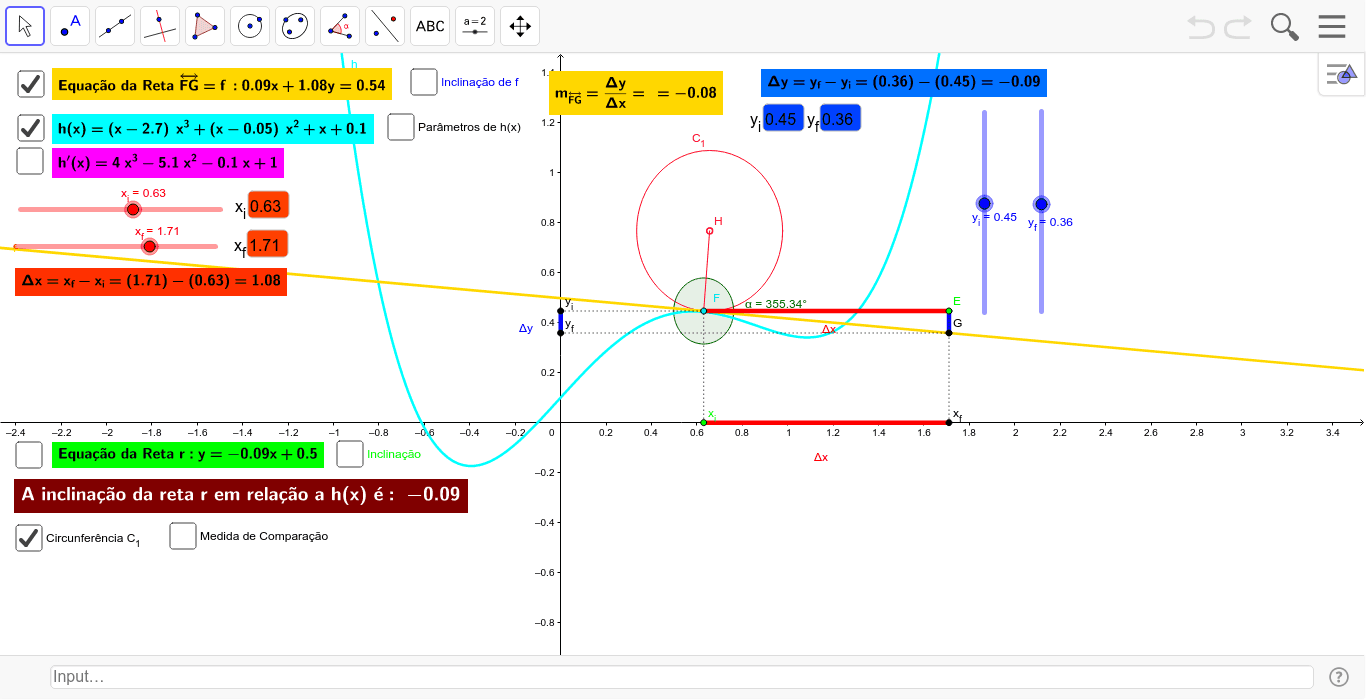Click the yf = 0.36 vertical slider handle
The width and height of the screenshot is (1366, 700).
click(1041, 204)
